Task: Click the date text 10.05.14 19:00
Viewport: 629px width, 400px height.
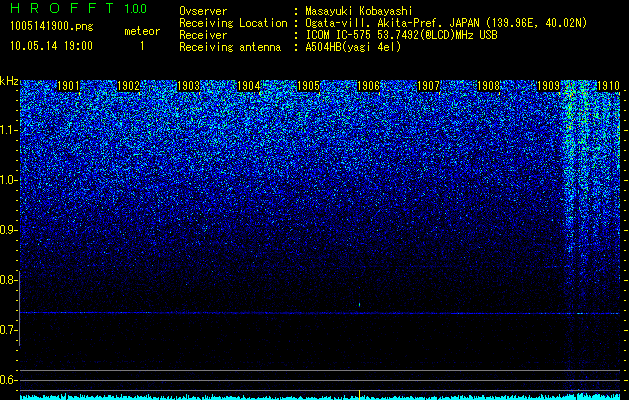Action: (x=51, y=46)
